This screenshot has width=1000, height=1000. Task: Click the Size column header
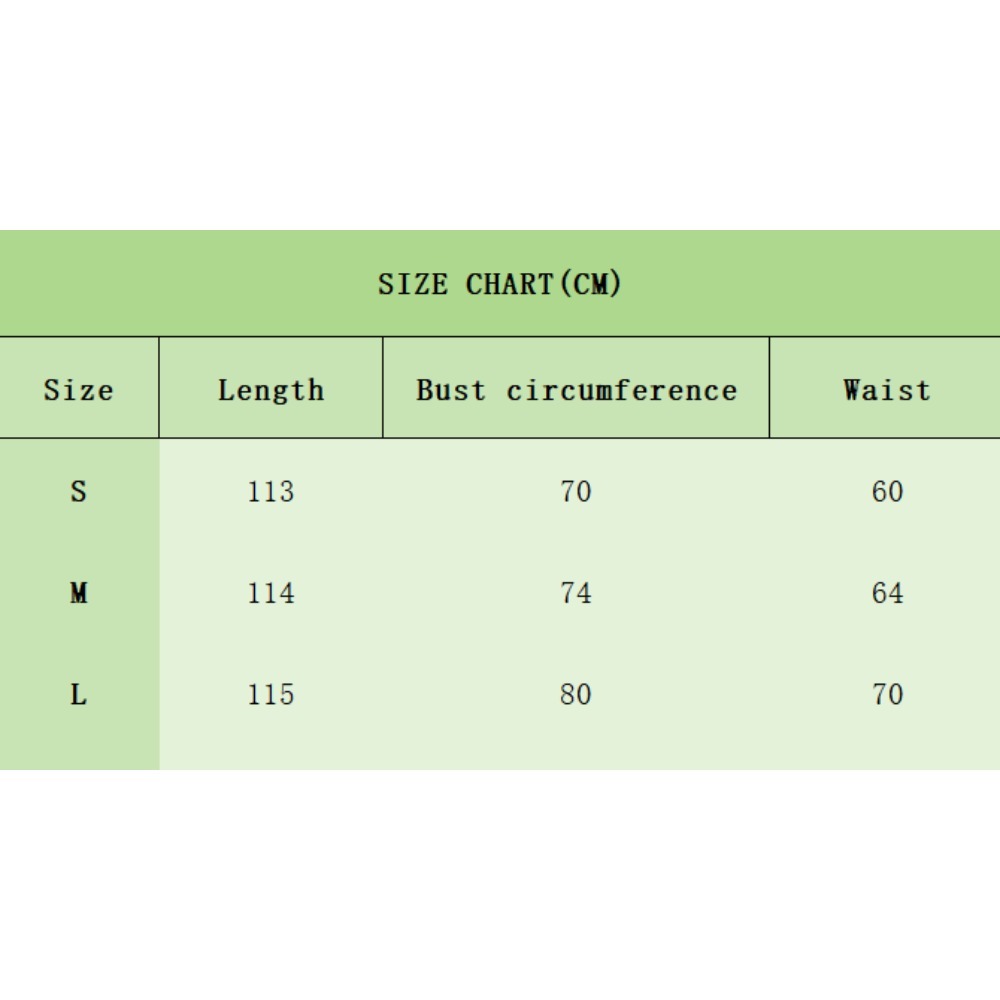pos(78,390)
